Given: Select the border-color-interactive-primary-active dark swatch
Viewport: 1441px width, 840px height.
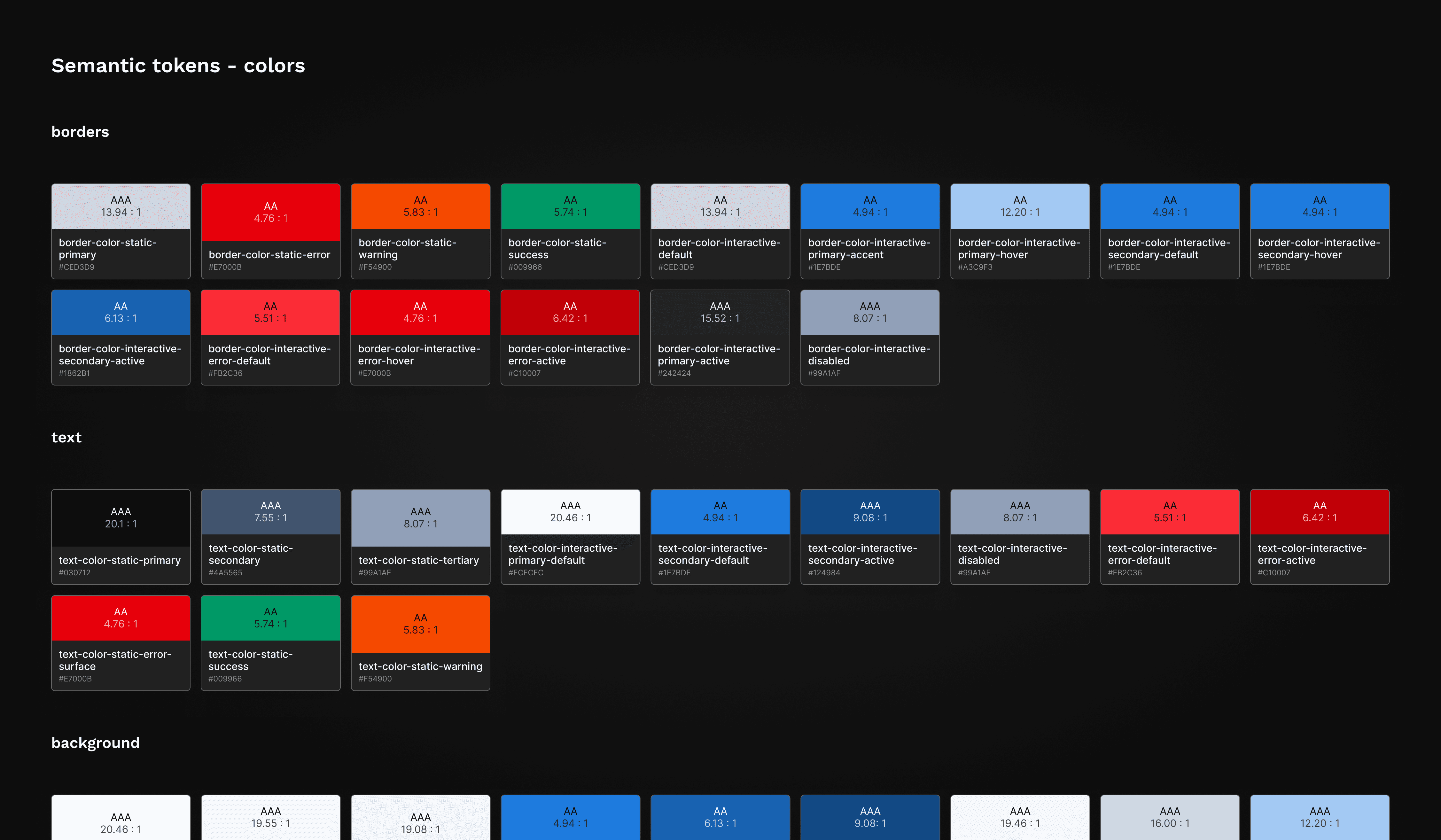Looking at the screenshot, I should point(720,312).
